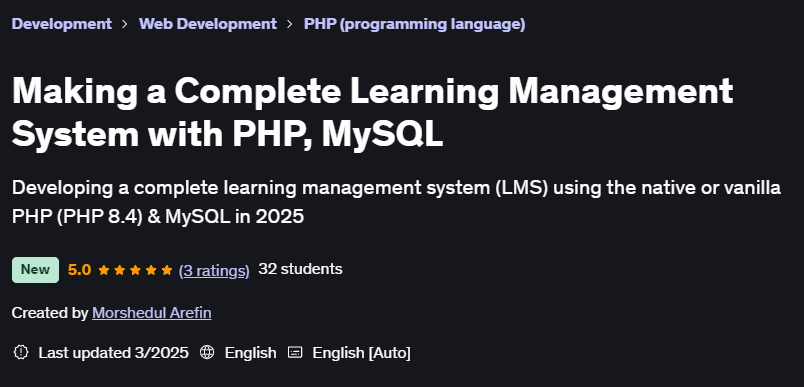Click the English [Auto] captions label
The width and height of the screenshot is (804, 387).
[361, 353]
